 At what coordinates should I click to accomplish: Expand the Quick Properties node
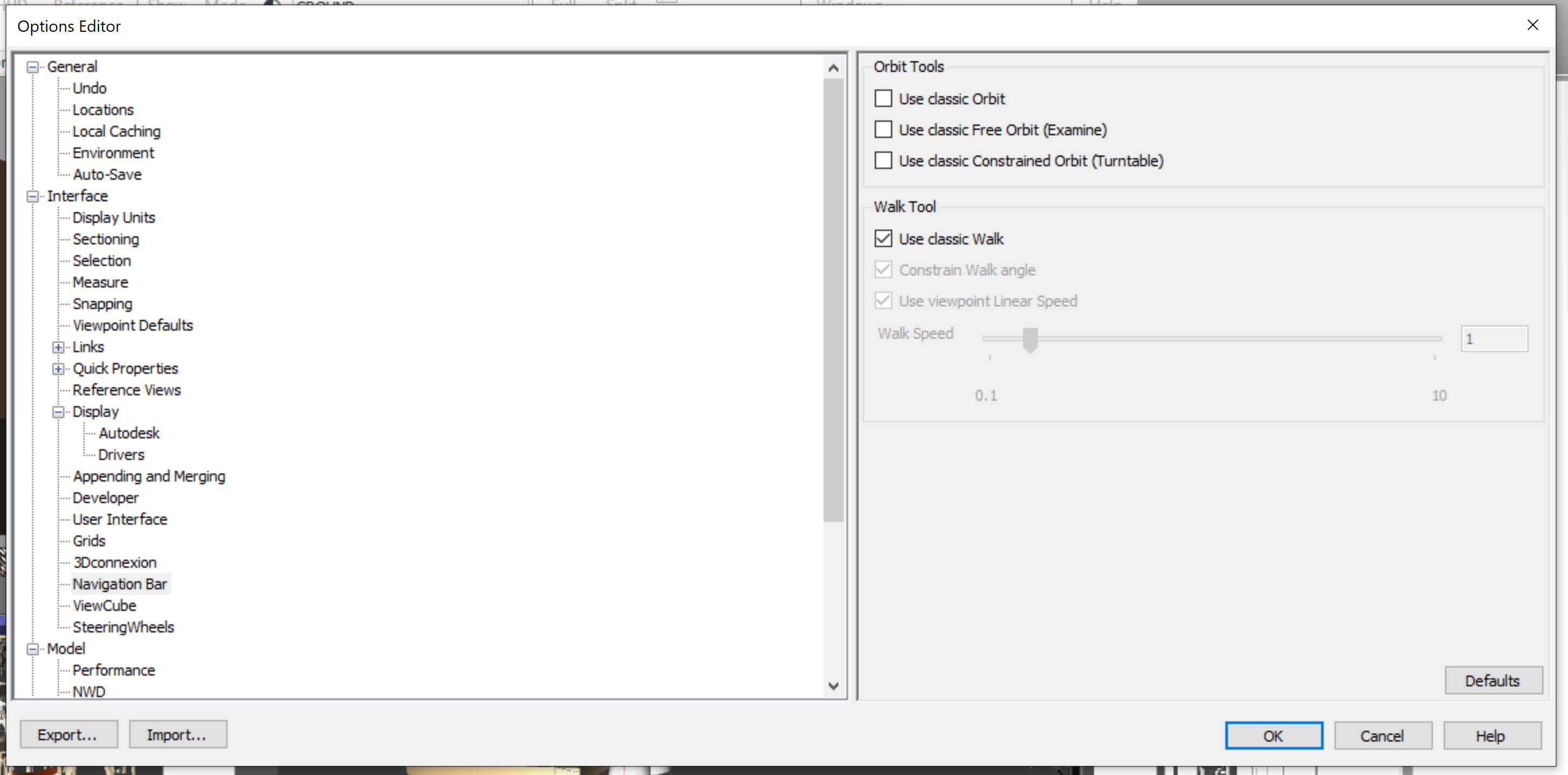58,369
